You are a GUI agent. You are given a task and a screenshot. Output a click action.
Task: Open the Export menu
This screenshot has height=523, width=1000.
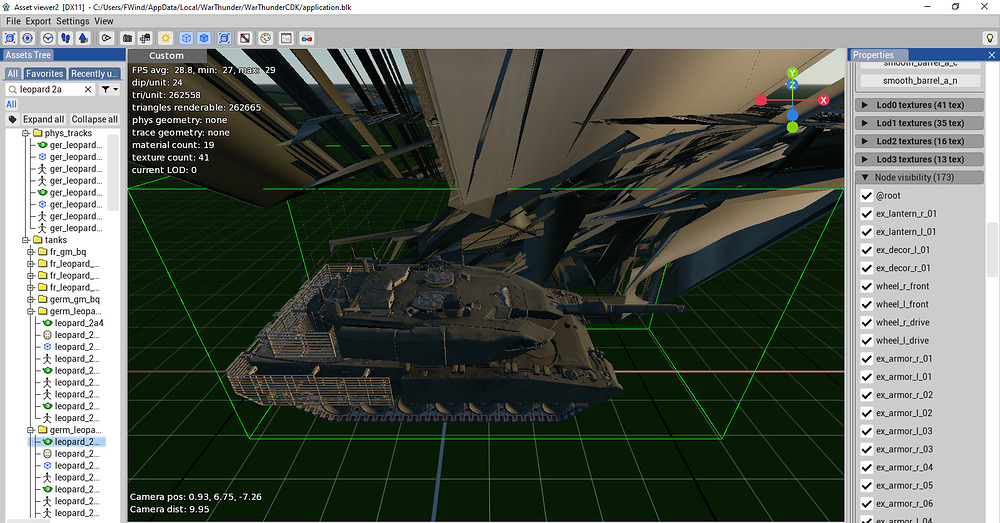point(38,21)
